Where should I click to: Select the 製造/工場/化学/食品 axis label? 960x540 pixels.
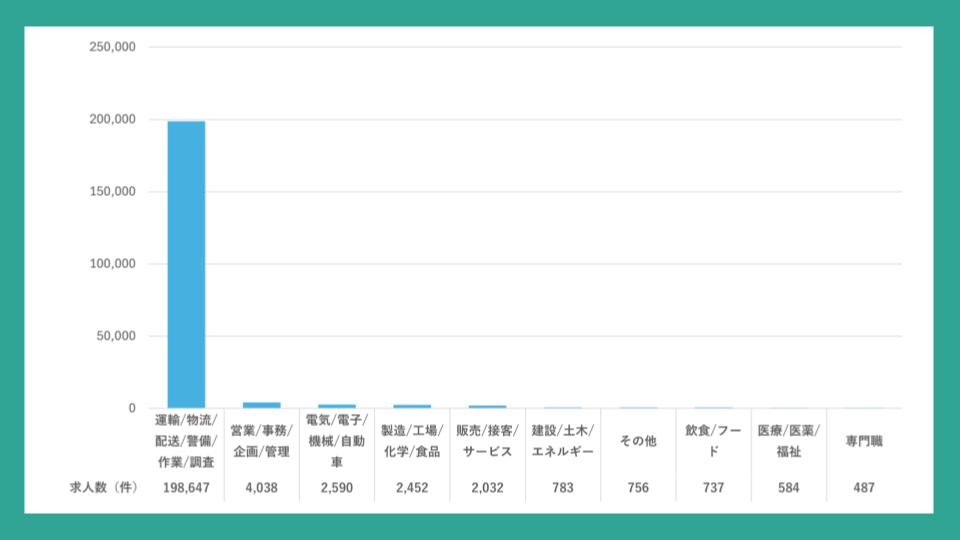[412, 441]
